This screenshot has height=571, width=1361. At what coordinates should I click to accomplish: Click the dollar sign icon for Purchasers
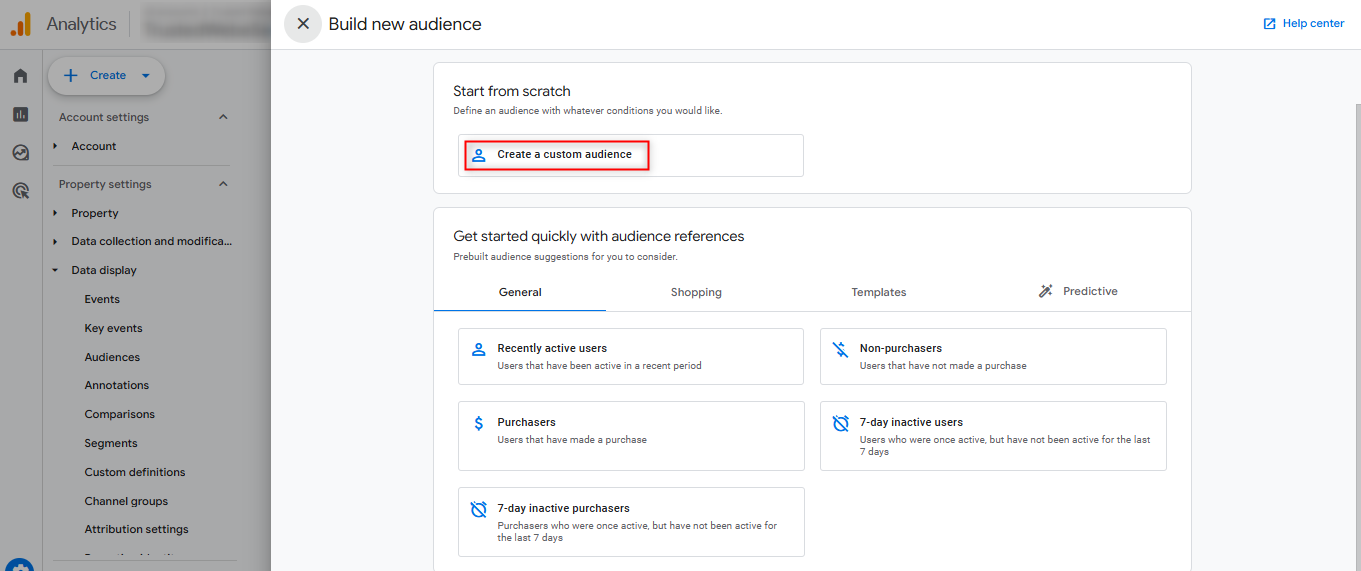point(479,423)
